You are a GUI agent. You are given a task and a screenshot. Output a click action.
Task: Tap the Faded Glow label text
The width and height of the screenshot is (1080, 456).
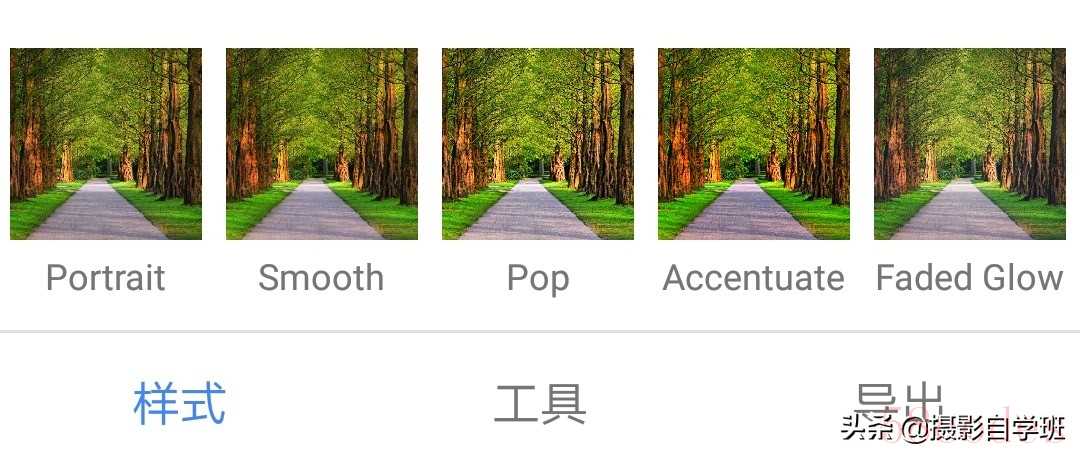[970, 278]
